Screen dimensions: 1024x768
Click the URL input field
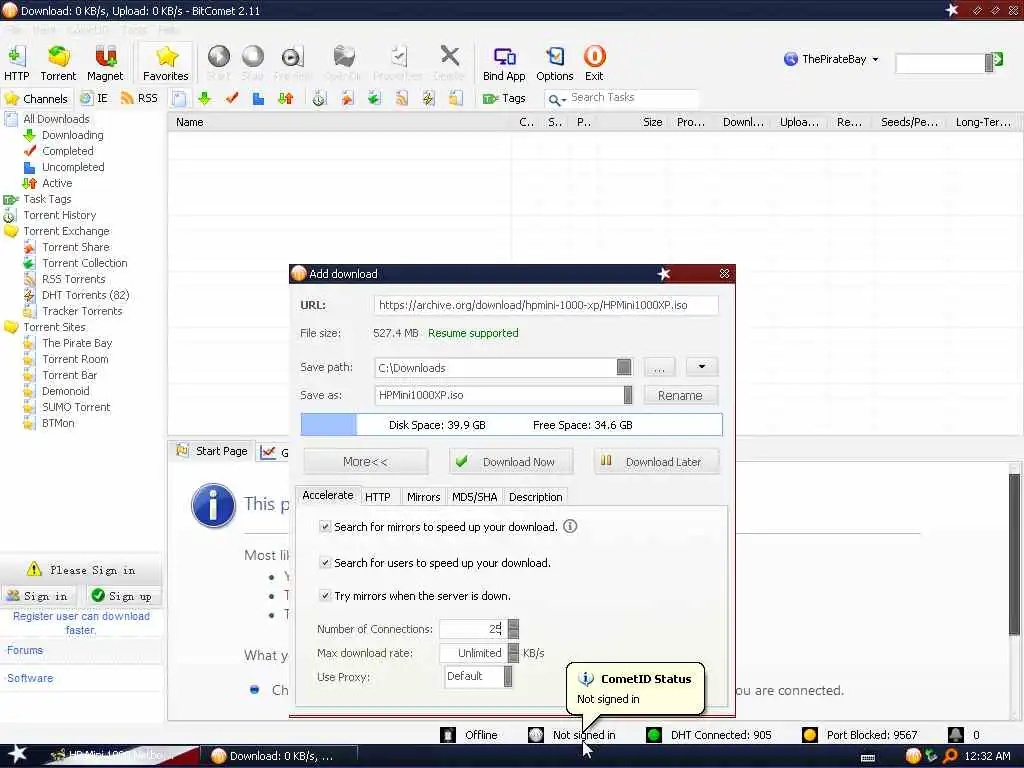point(546,305)
